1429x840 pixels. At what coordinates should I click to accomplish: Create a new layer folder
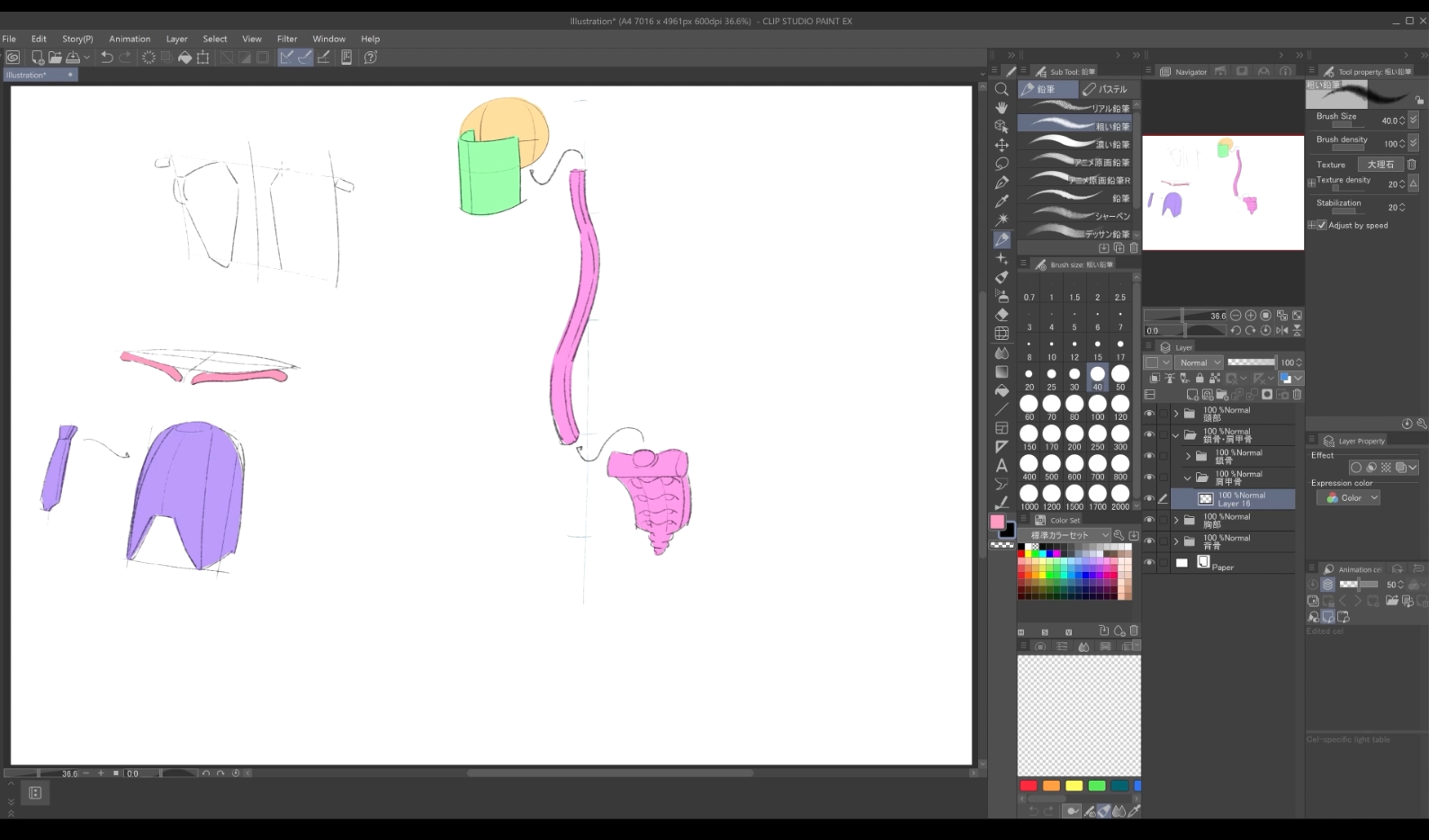(1222, 395)
